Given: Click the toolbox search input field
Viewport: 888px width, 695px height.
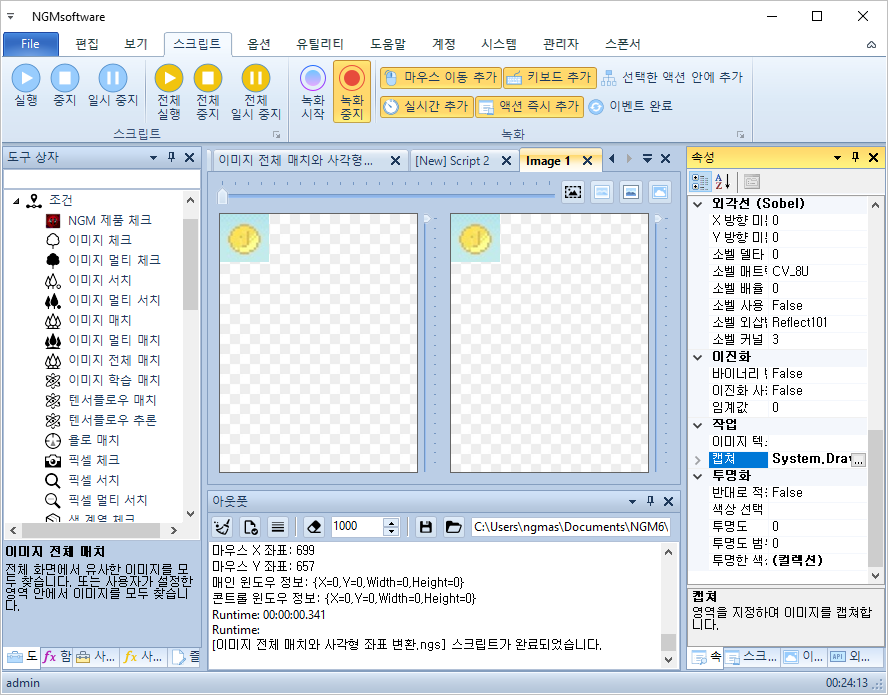Looking at the screenshot, I should click(x=101, y=179).
